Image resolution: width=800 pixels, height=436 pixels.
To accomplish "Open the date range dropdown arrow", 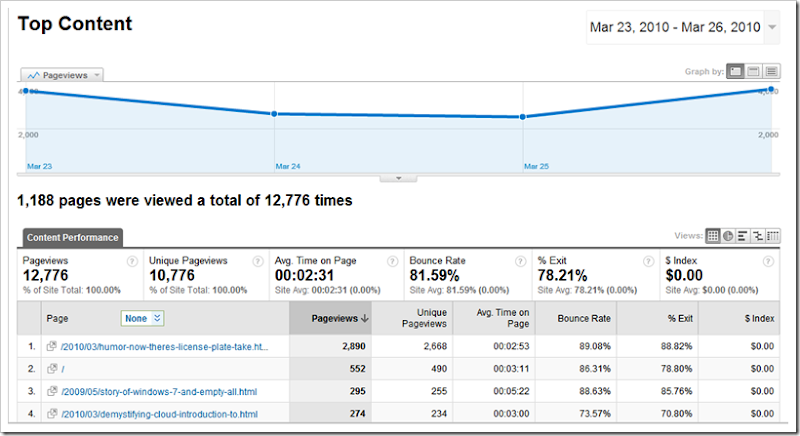I will click(772, 27).
